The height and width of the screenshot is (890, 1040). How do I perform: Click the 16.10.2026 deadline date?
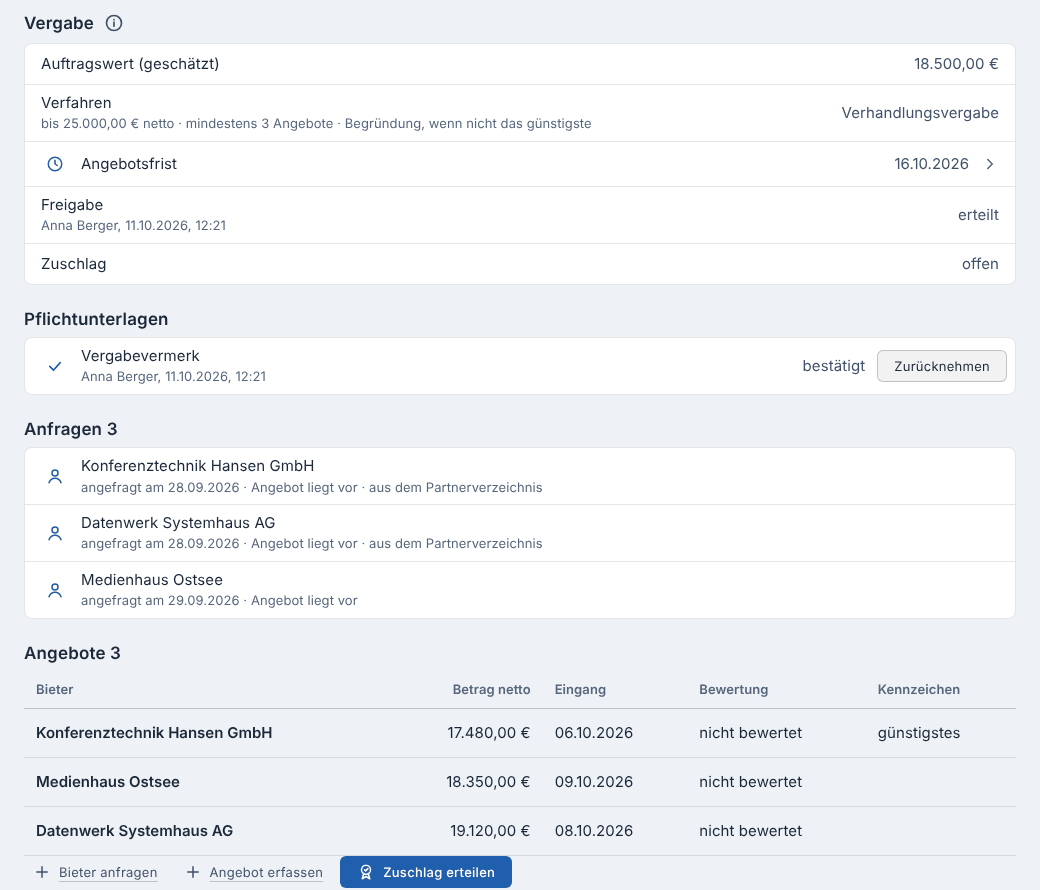click(931, 164)
